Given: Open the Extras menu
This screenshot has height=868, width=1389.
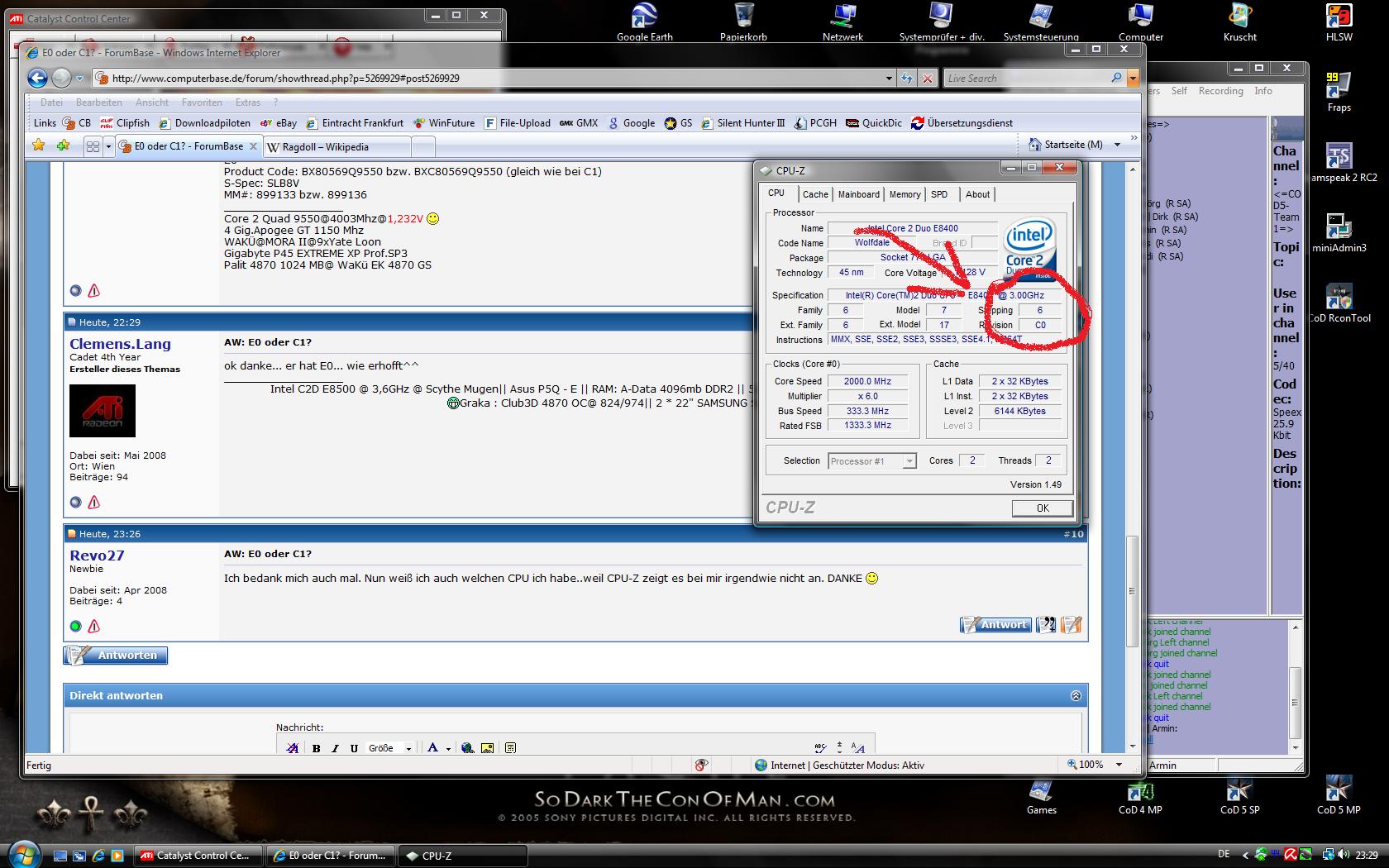Looking at the screenshot, I should point(248,103).
